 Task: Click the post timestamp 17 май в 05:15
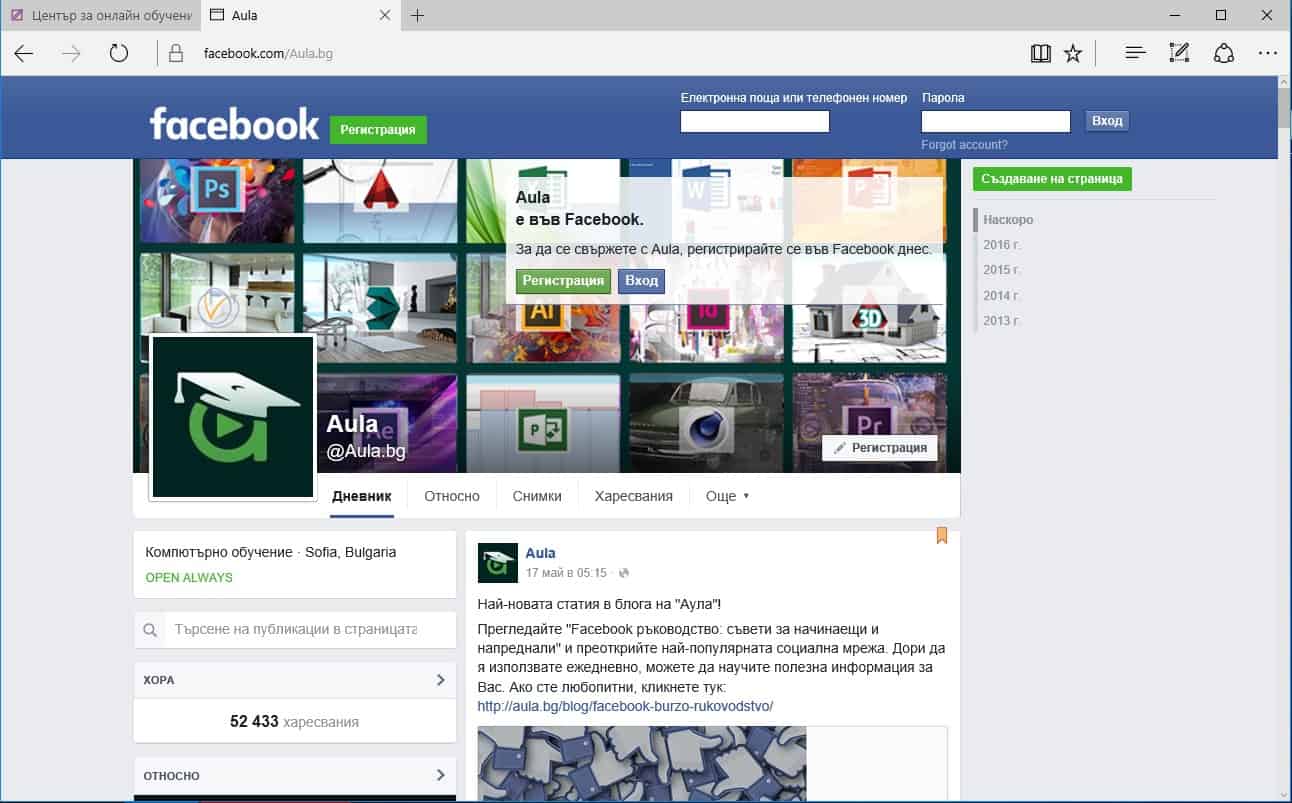(566, 573)
